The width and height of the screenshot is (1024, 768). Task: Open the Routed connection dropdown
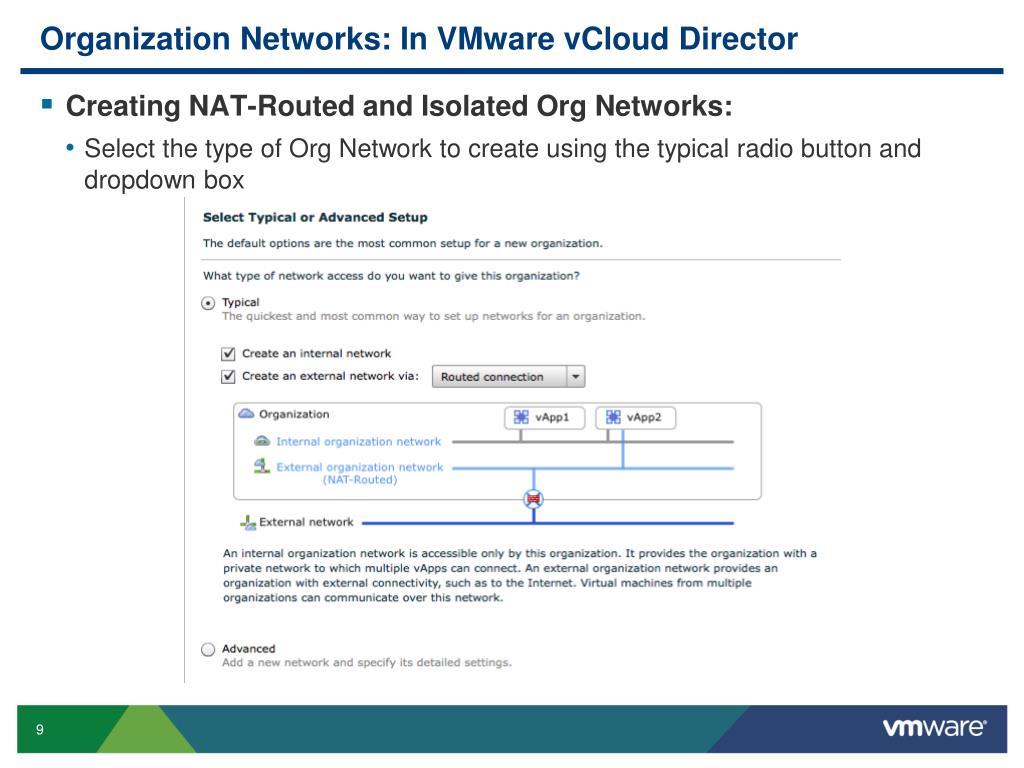click(x=508, y=377)
